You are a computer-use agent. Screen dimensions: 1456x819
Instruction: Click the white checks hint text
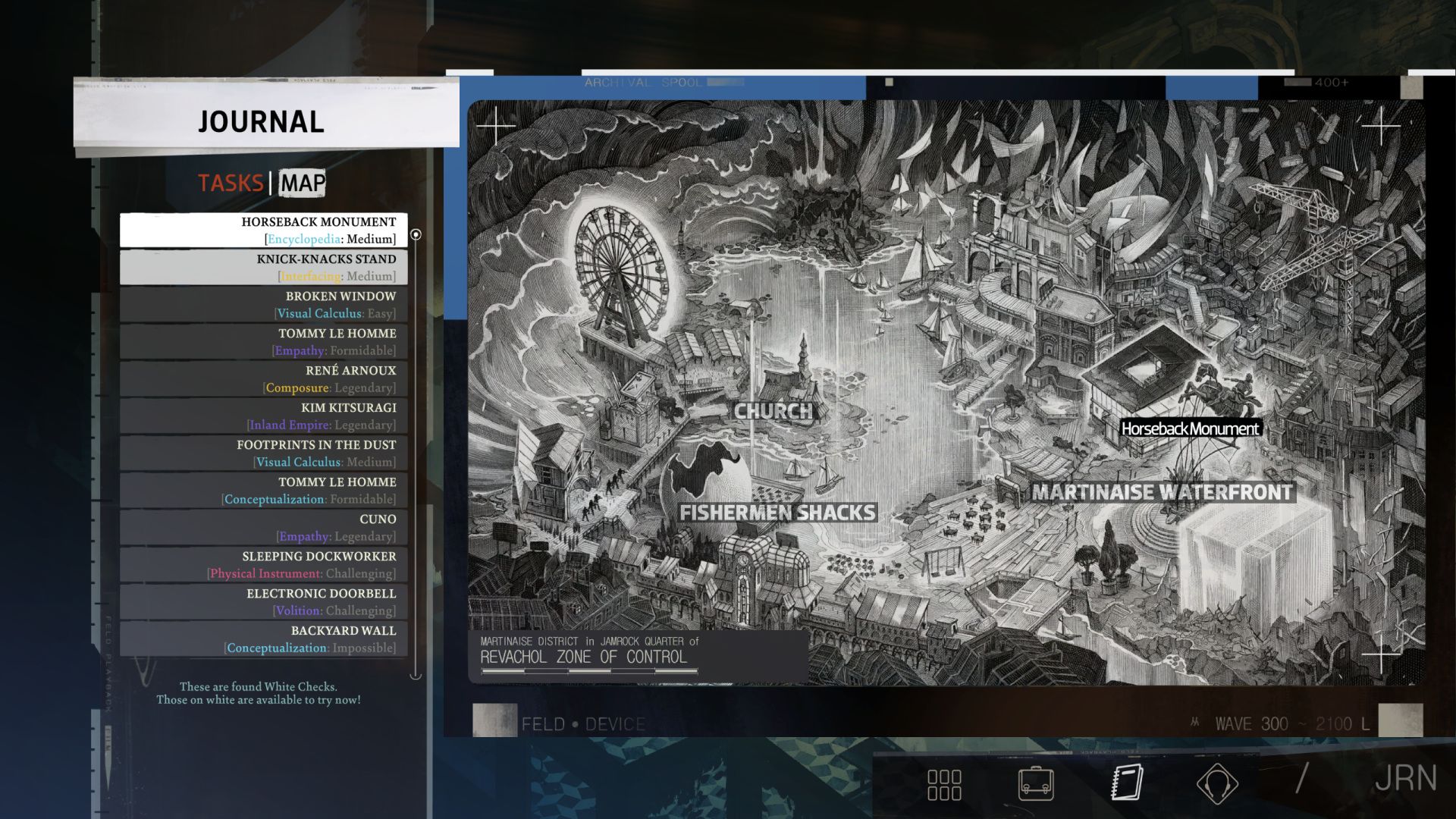point(259,693)
